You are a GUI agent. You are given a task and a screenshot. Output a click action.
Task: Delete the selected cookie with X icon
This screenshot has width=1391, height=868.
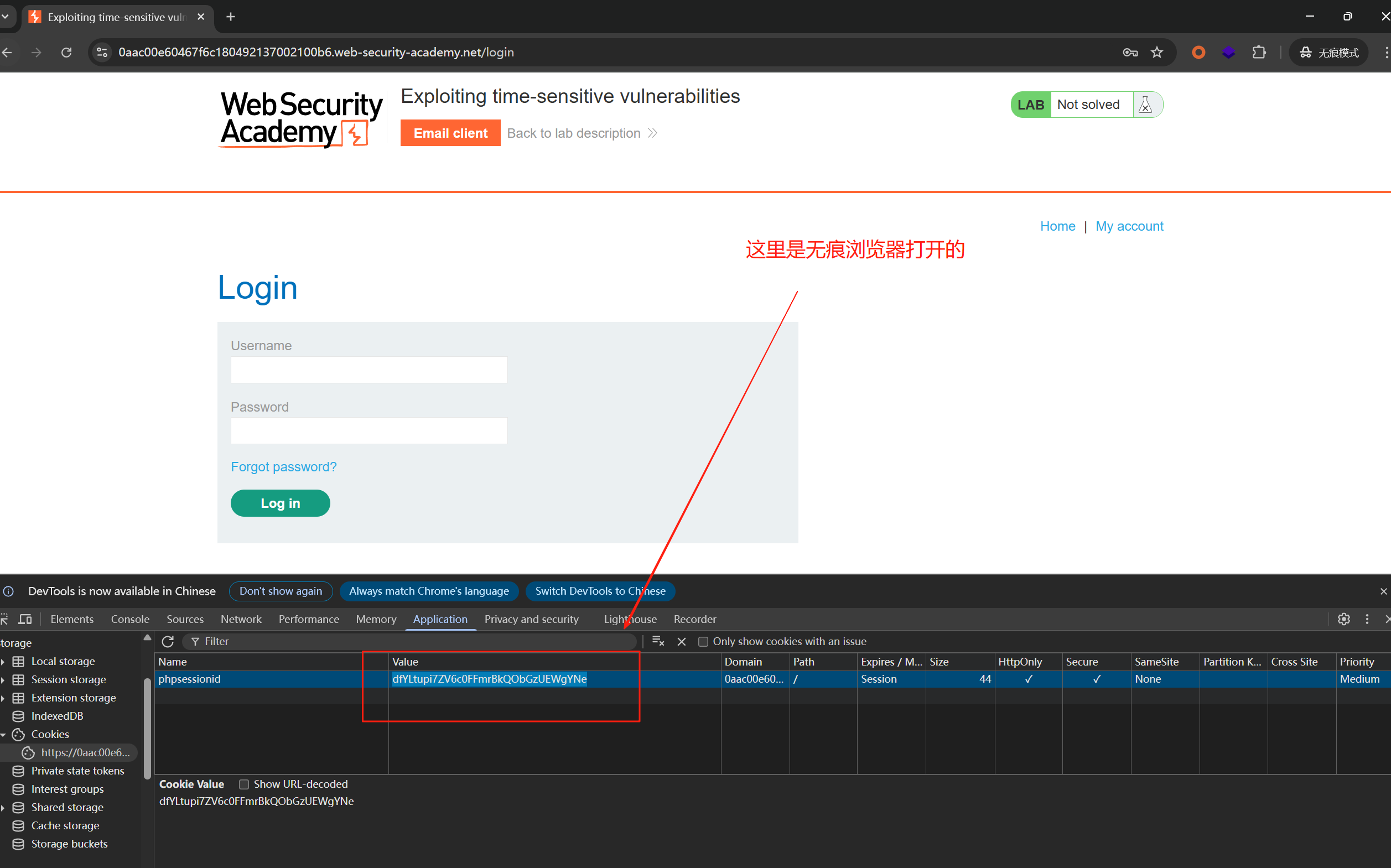[682, 641]
